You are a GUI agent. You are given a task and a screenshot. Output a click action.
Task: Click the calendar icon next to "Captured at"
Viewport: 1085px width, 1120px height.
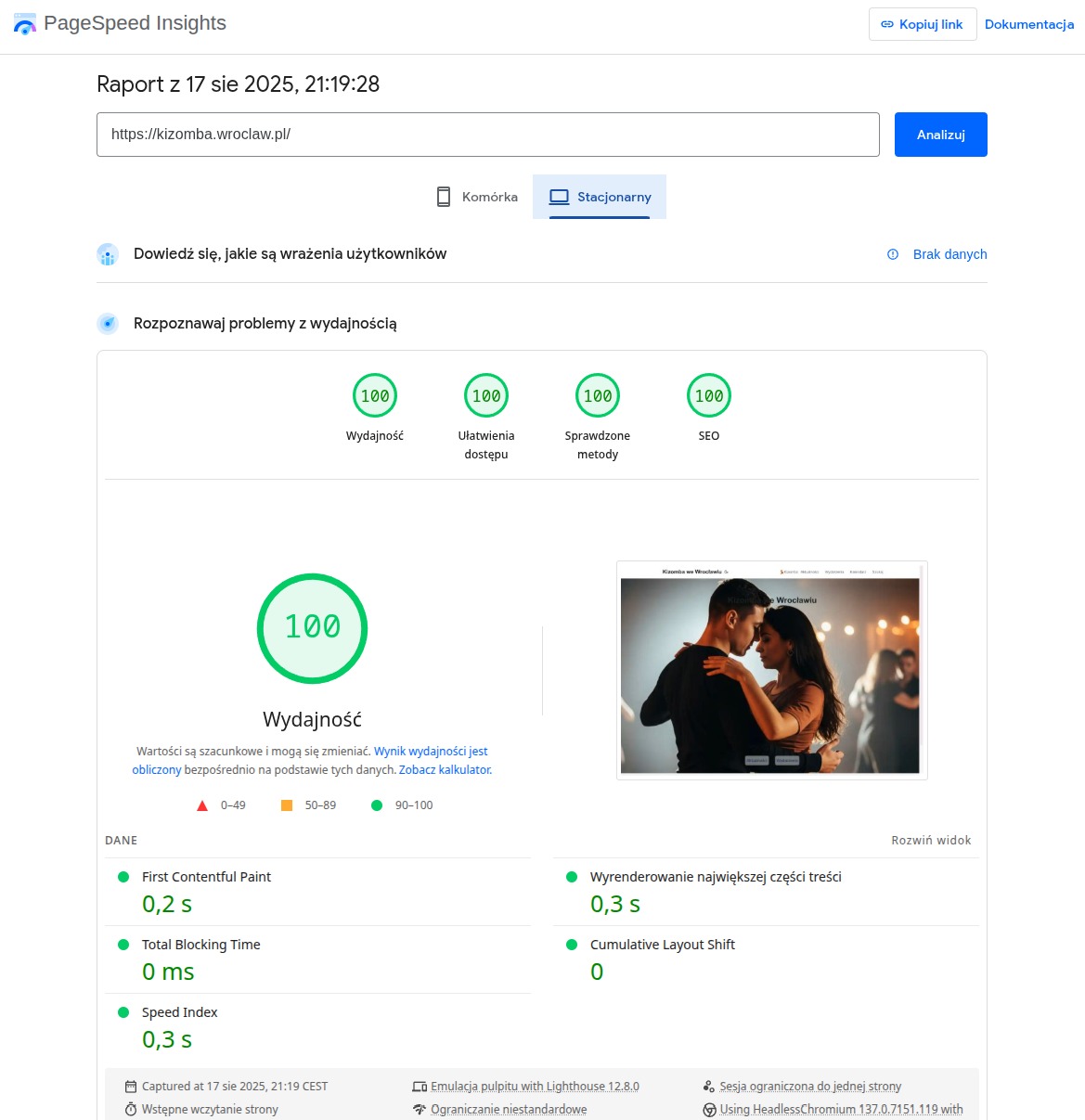pyautogui.click(x=130, y=1086)
